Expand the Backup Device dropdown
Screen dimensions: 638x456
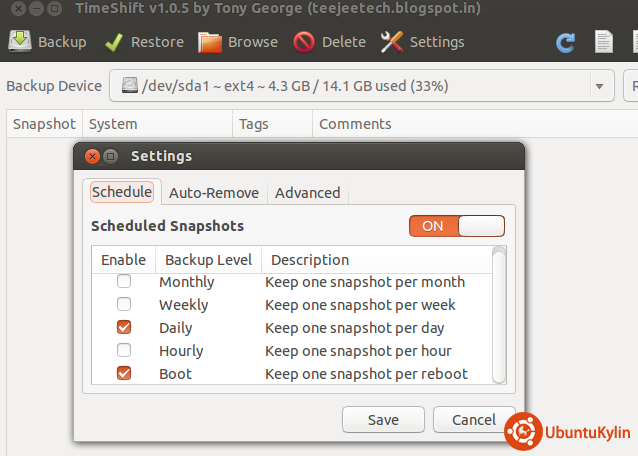[599, 86]
